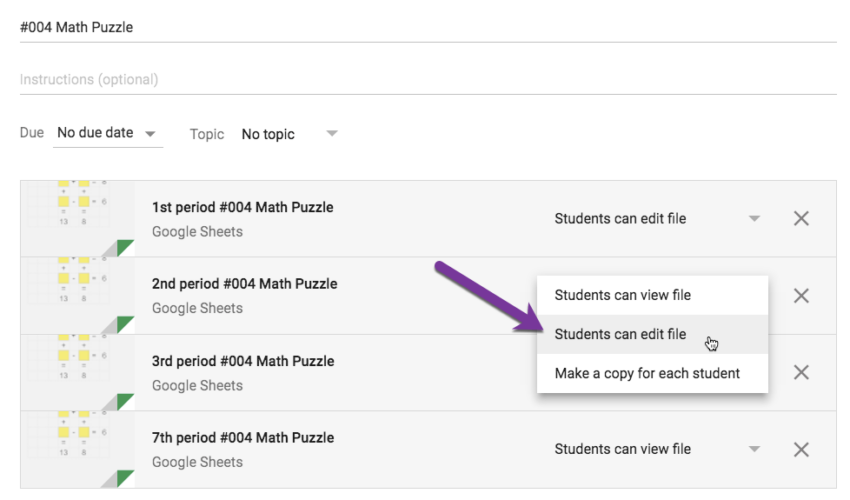Open 2nd period file thumbnail
Viewport: 850px width, 500px height.
(x=78, y=296)
